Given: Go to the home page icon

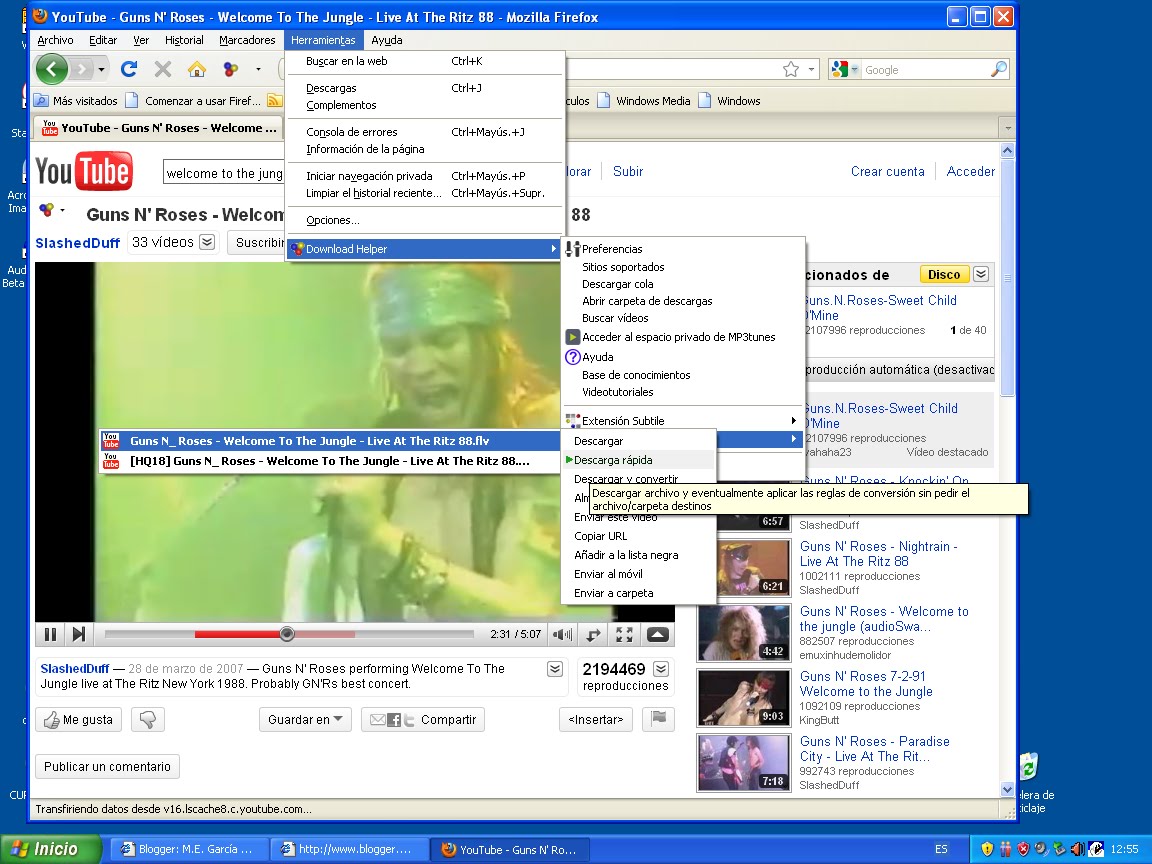Looking at the screenshot, I should (x=196, y=70).
